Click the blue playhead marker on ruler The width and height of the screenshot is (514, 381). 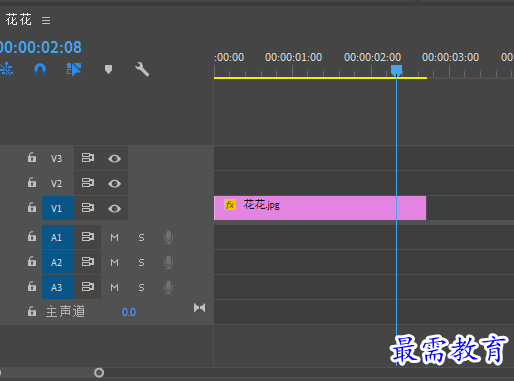pyautogui.click(x=396, y=70)
